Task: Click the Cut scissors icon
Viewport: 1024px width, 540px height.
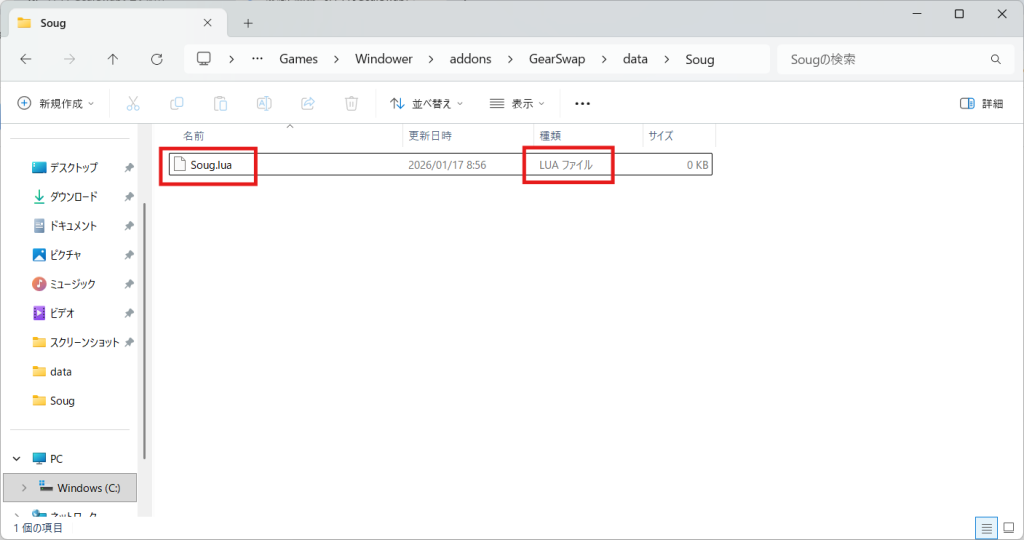Action: (133, 103)
